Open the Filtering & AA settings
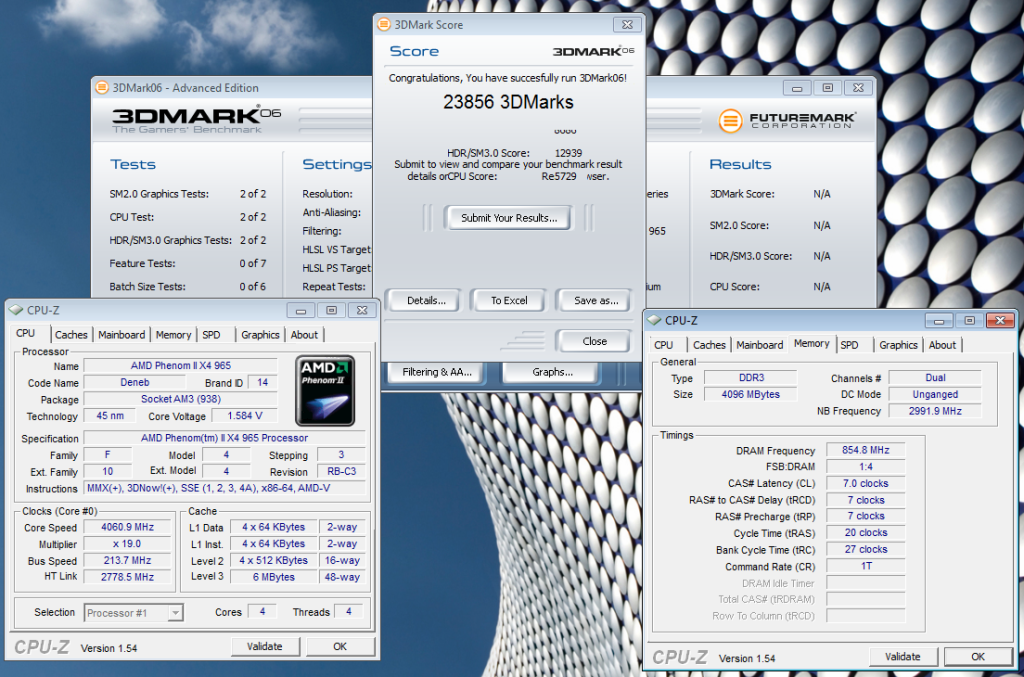This screenshot has height=677, width=1024. [x=434, y=371]
